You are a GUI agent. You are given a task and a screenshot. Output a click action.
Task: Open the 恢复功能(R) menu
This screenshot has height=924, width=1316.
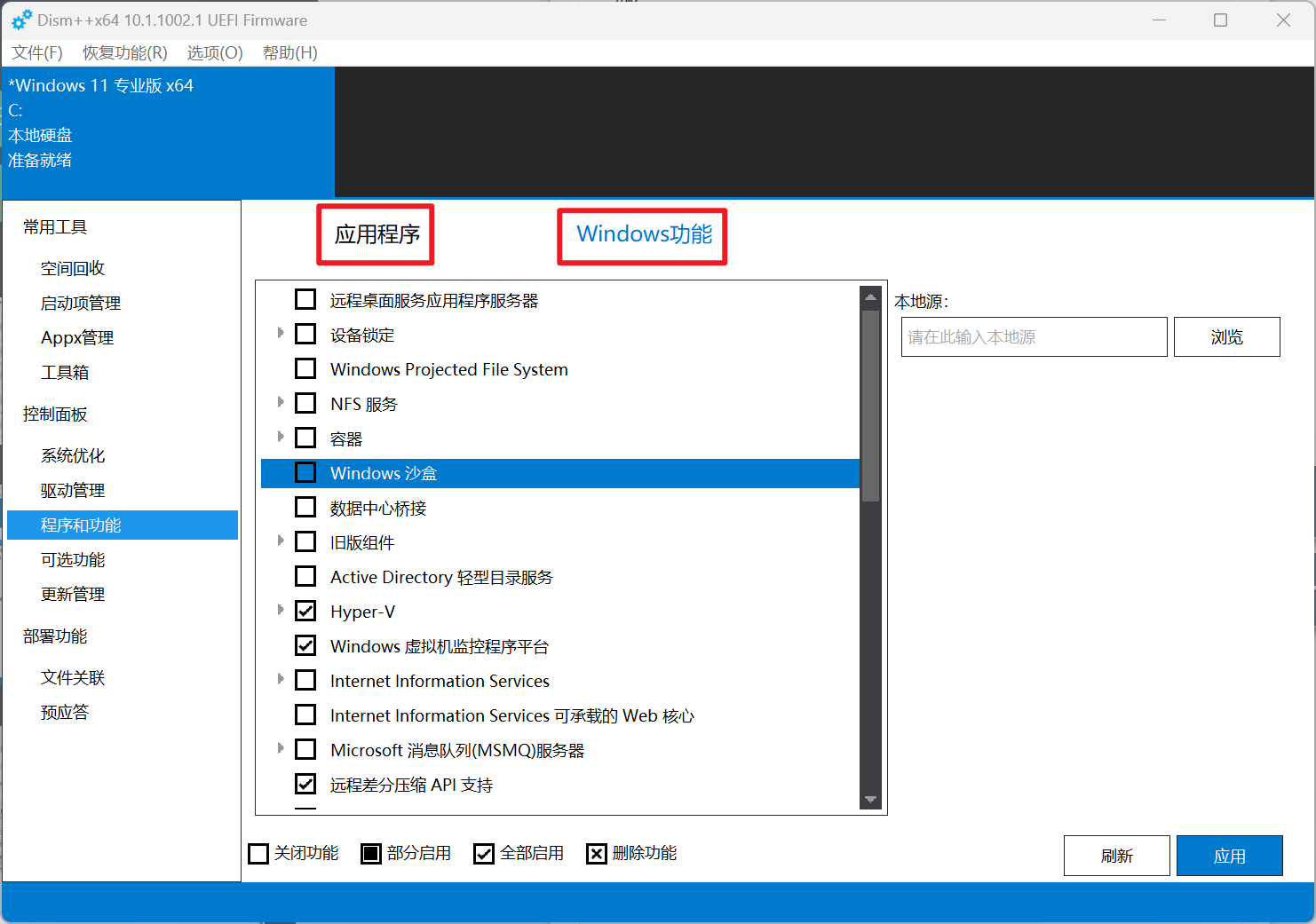pos(125,53)
